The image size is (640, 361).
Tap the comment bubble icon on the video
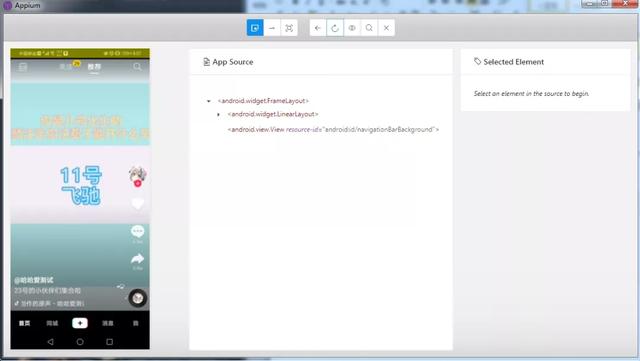click(138, 232)
